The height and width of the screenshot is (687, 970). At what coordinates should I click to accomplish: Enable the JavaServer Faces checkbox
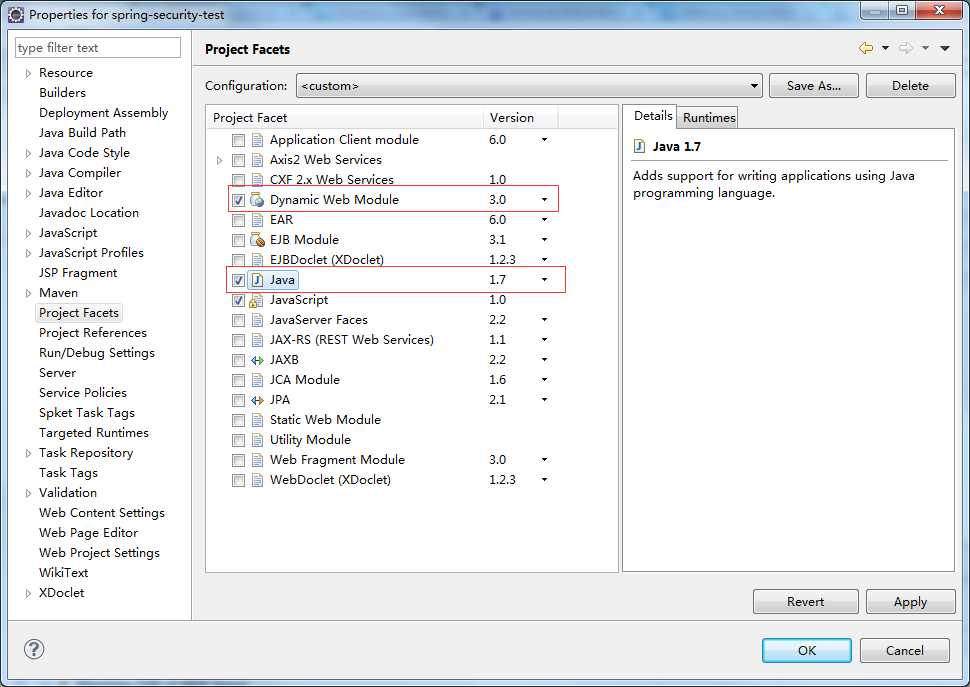(238, 320)
